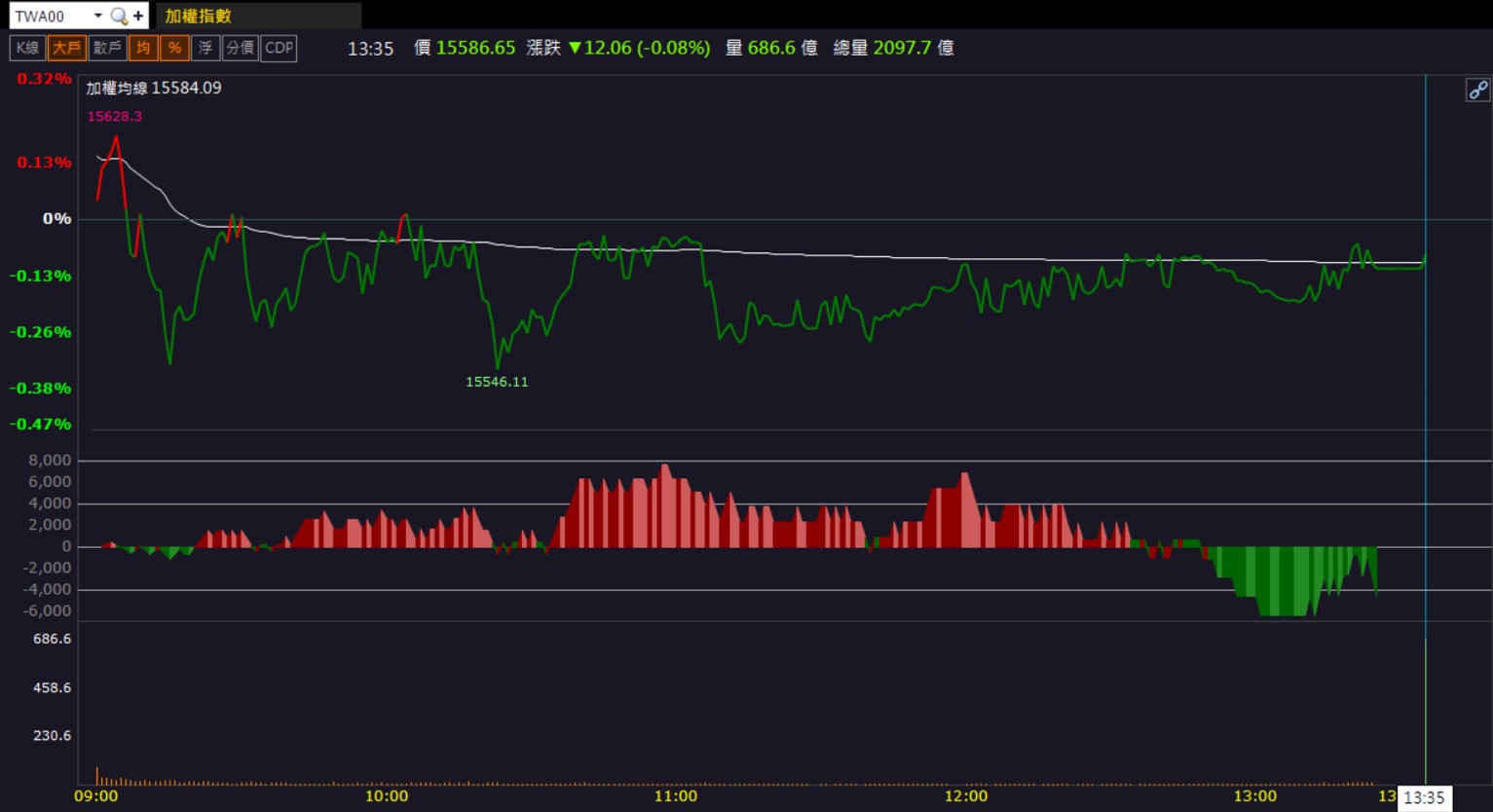The height and width of the screenshot is (812, 1493).
Task: Click the 15628.3 high price label
Action: [115, 116]
